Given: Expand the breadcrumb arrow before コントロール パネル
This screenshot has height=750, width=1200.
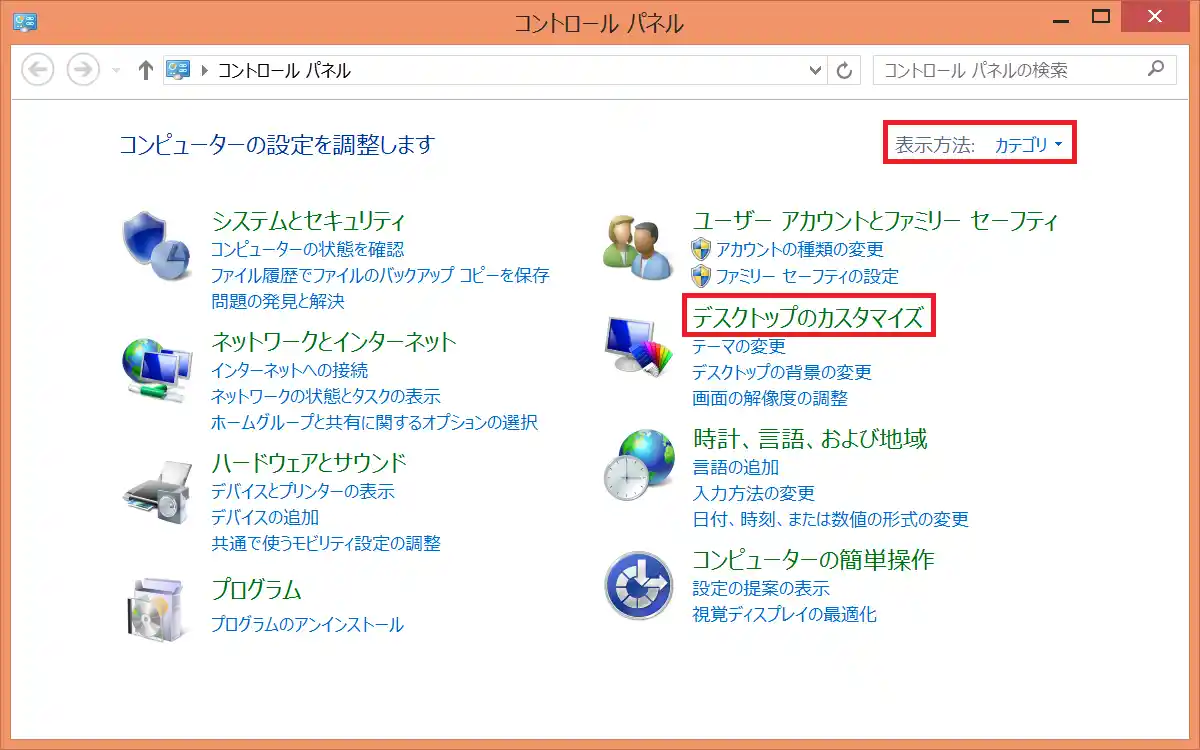Looking at the screenshot, I should tap(206, 71).
